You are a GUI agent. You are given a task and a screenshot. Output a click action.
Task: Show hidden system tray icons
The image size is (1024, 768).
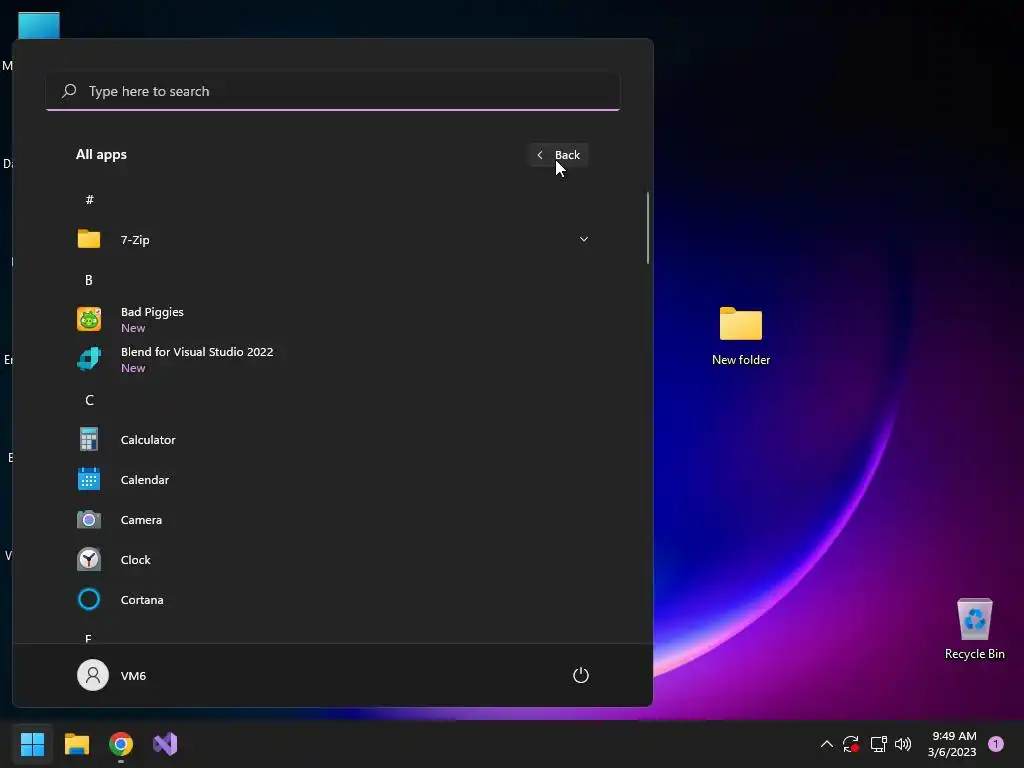[x=826, y=744]
